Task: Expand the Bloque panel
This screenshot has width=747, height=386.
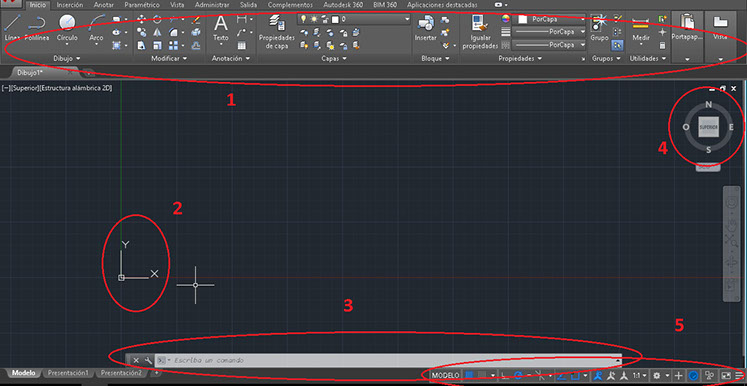Action: click(436, 58)
